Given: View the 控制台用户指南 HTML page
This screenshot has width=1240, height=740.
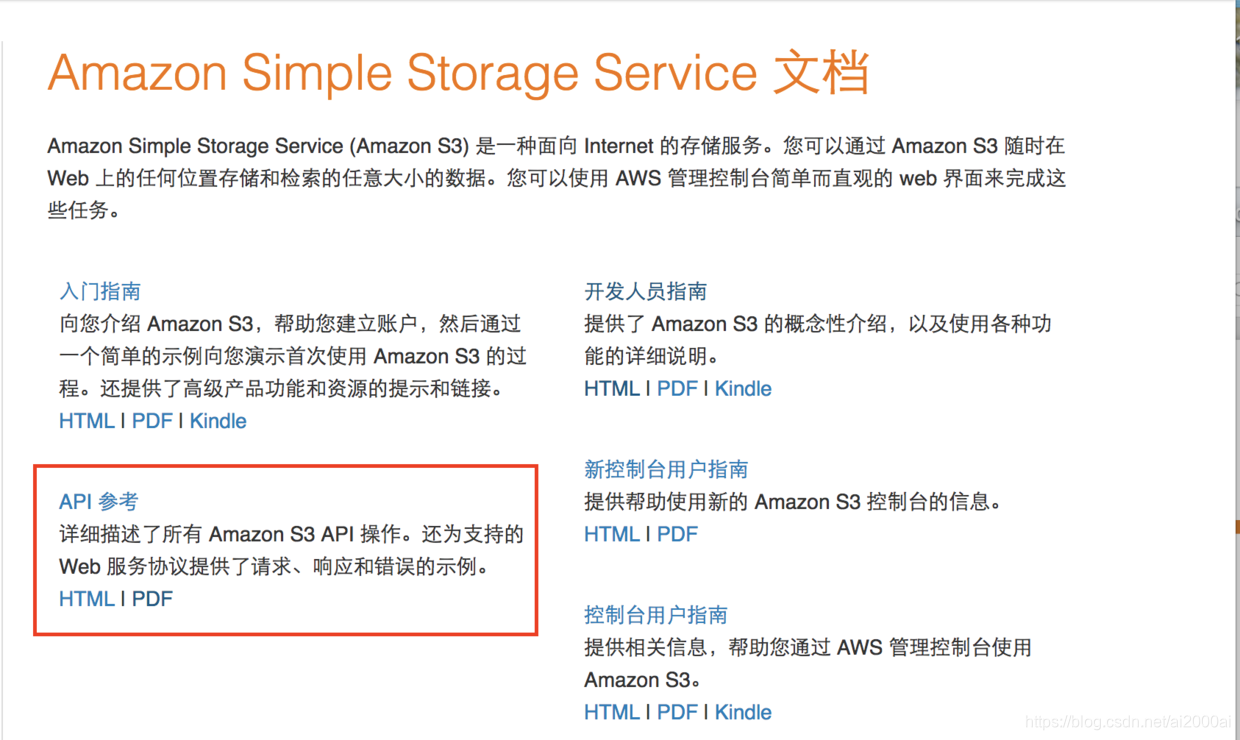Looking at the screenshot, I should point(611,711).
